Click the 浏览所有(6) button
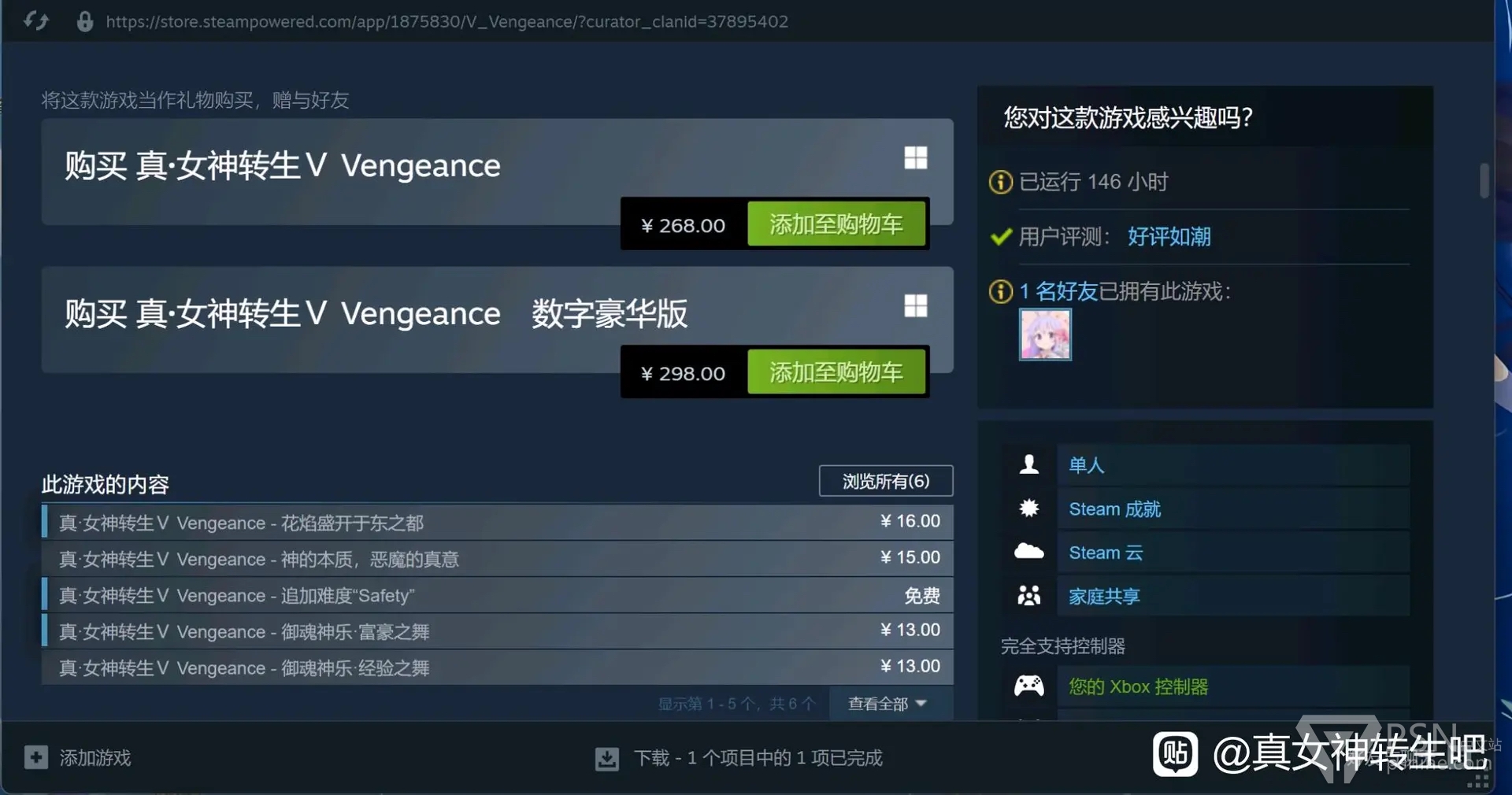 point(886,481)
